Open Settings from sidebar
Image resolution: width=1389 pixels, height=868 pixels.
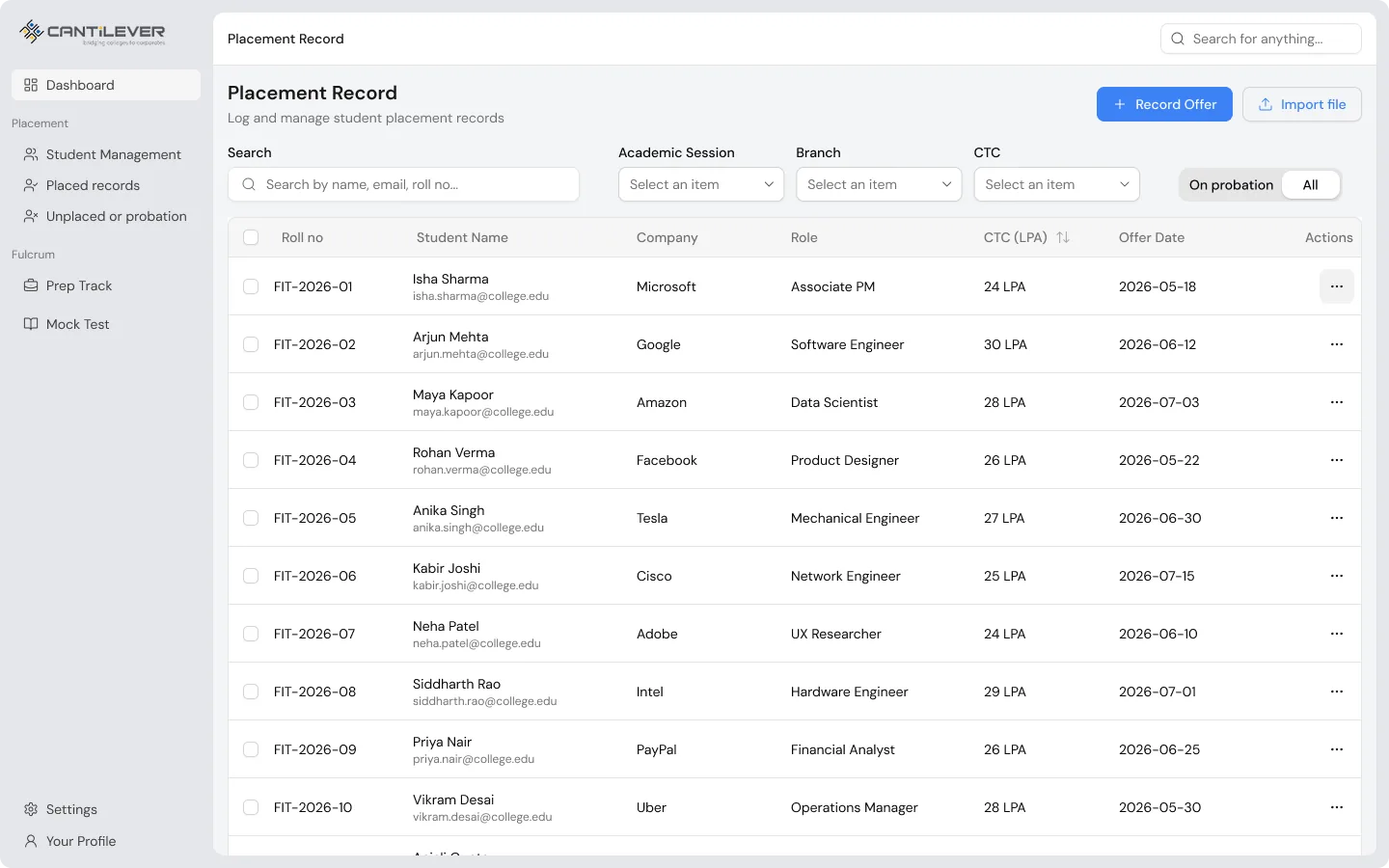[106, 809]
